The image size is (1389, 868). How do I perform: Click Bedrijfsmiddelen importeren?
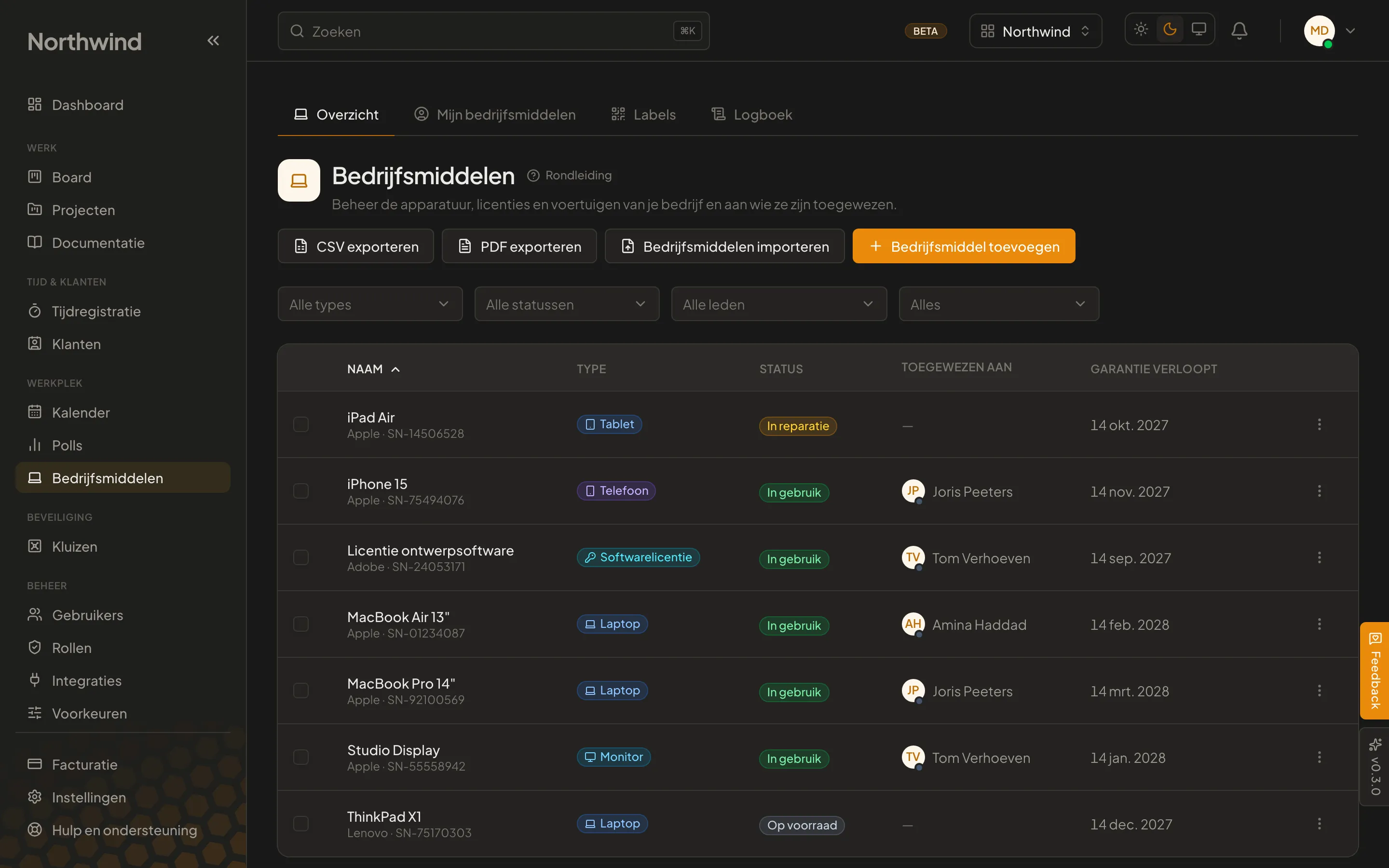coord(725,246)
